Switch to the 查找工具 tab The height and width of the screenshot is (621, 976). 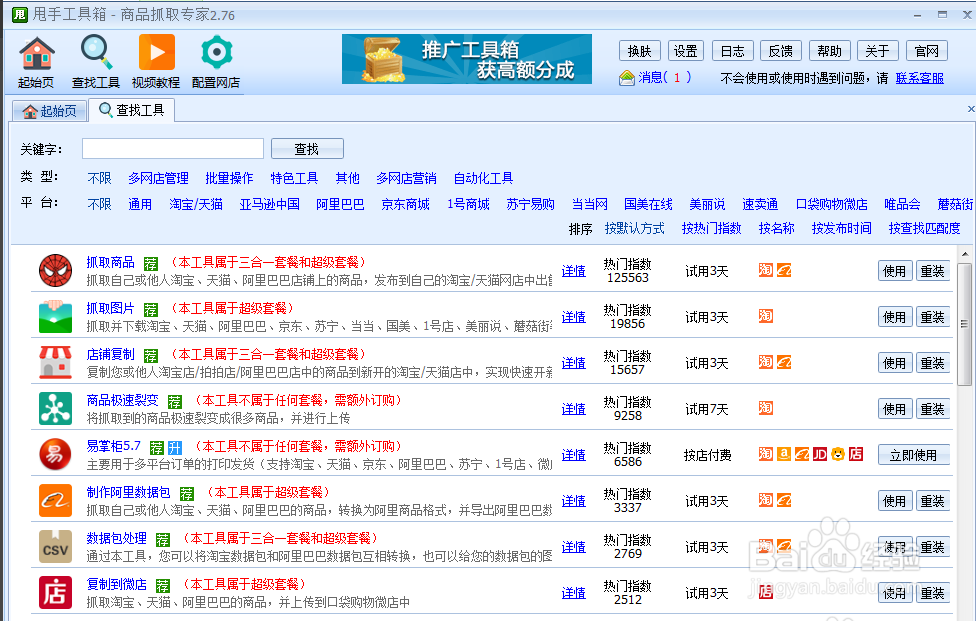[x=131, y=111]
